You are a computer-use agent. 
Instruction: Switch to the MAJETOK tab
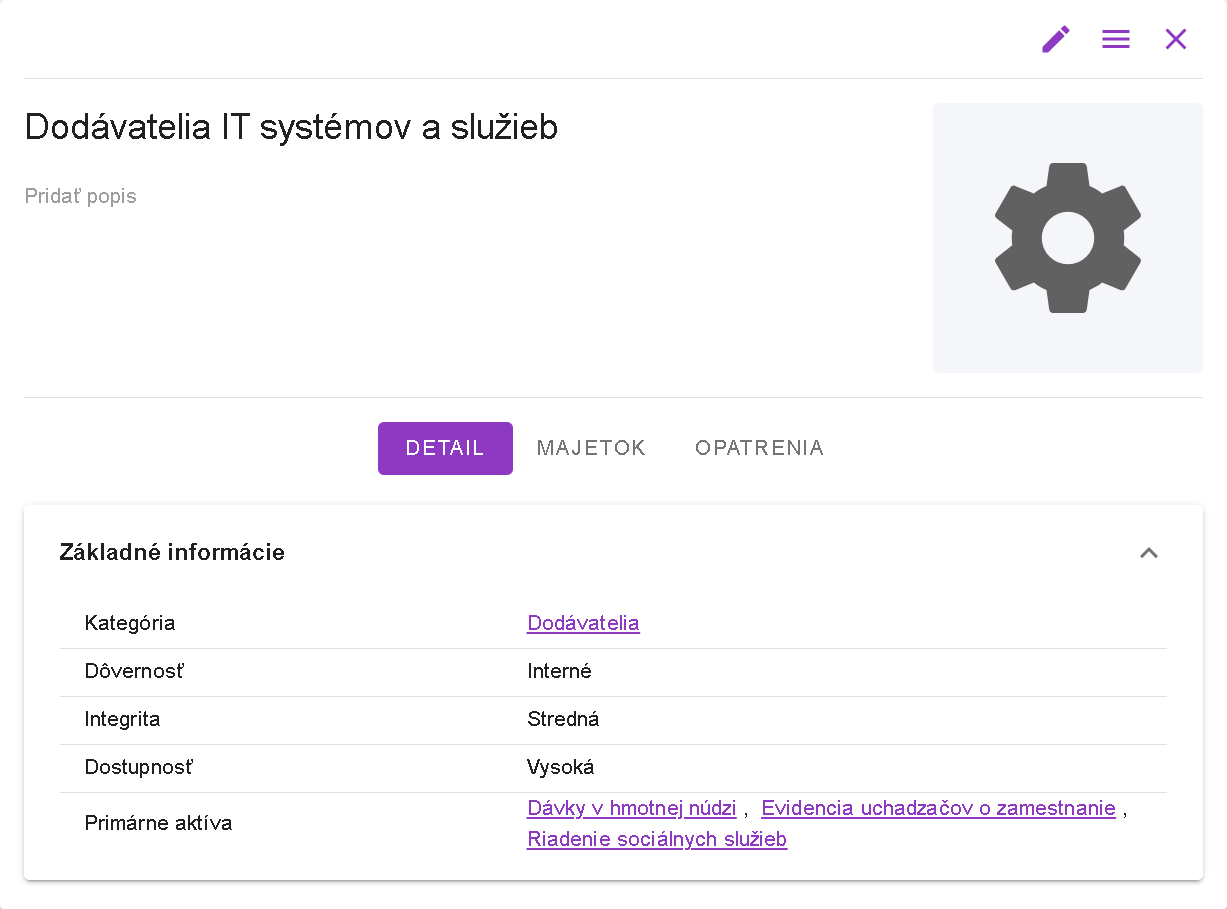point(591,448)
